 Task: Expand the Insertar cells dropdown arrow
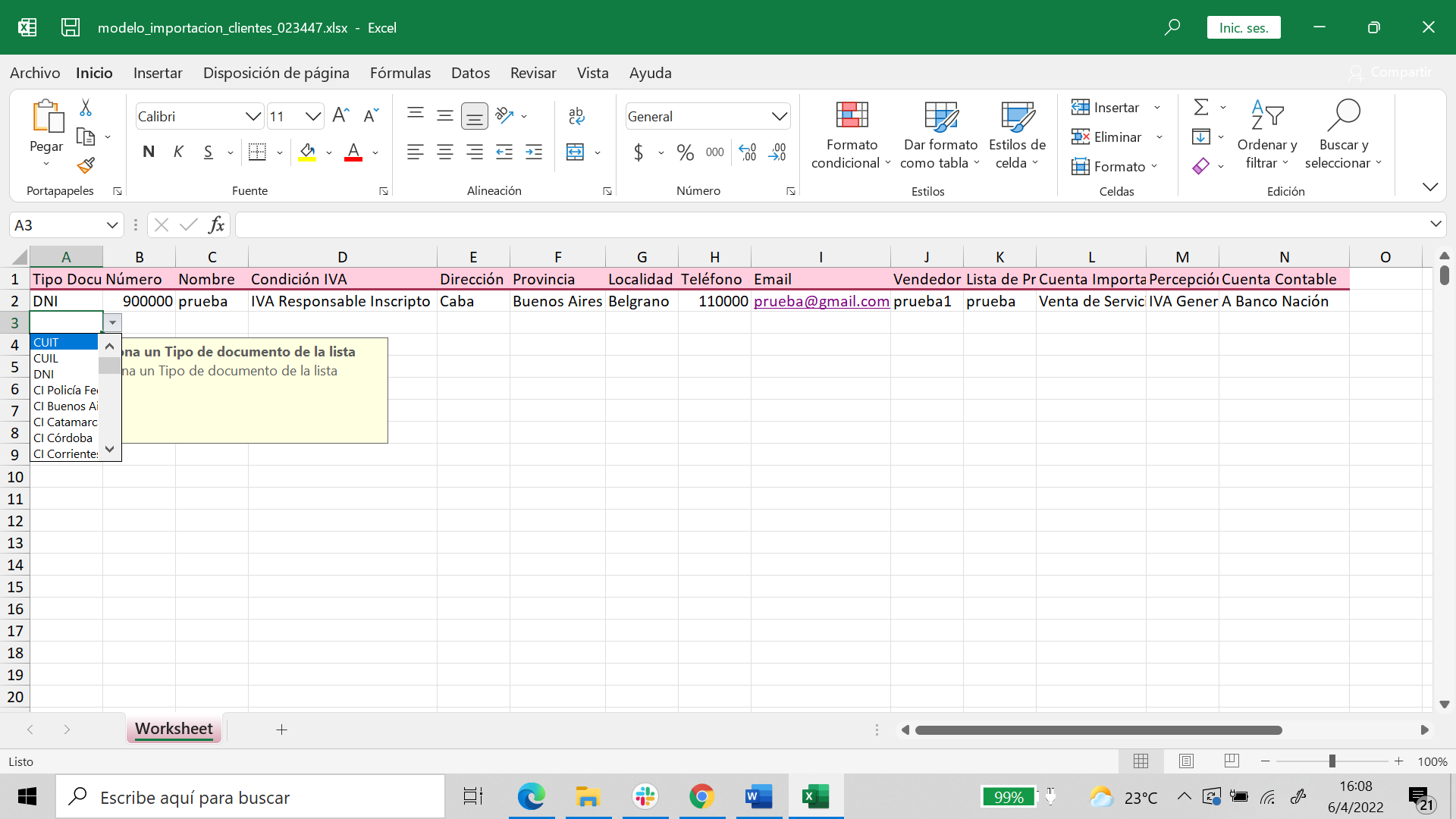(1157, 108)
